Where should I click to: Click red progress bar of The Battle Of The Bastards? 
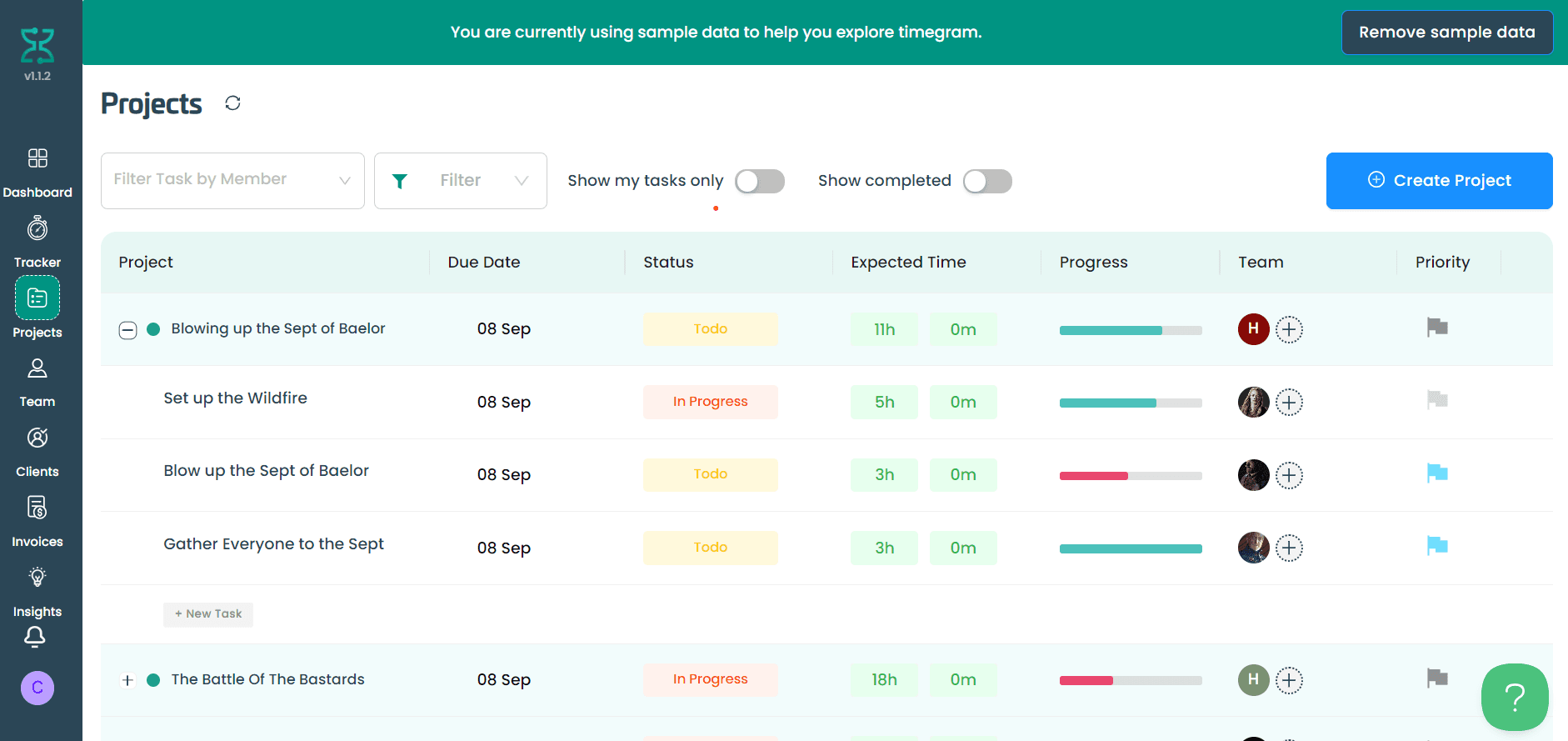point(1131,680)
